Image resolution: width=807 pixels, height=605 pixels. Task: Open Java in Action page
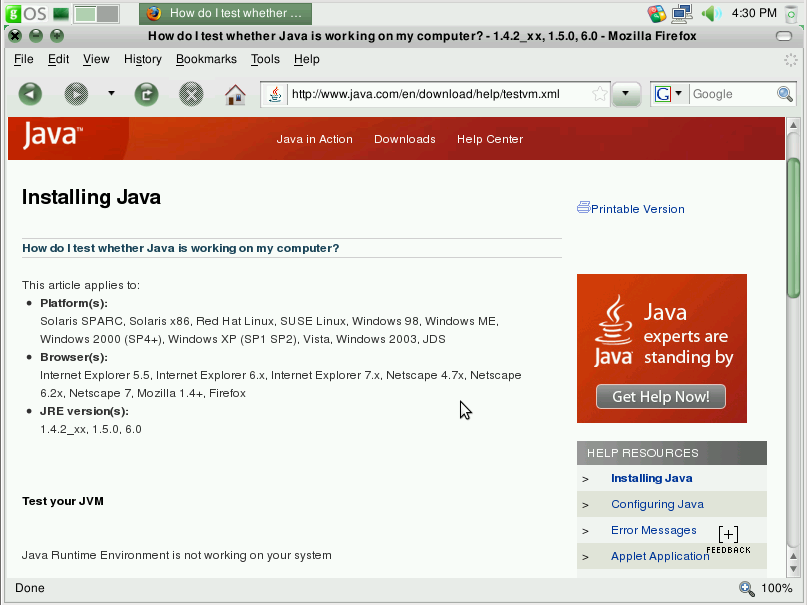click(314, 139)
